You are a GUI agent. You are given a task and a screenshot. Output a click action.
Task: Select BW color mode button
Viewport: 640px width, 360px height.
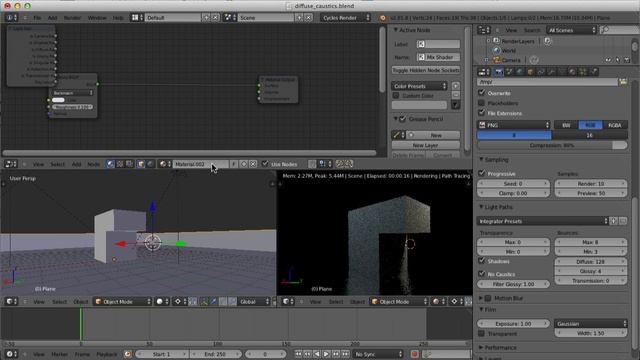pyautogui.click(x=566, y=125)
